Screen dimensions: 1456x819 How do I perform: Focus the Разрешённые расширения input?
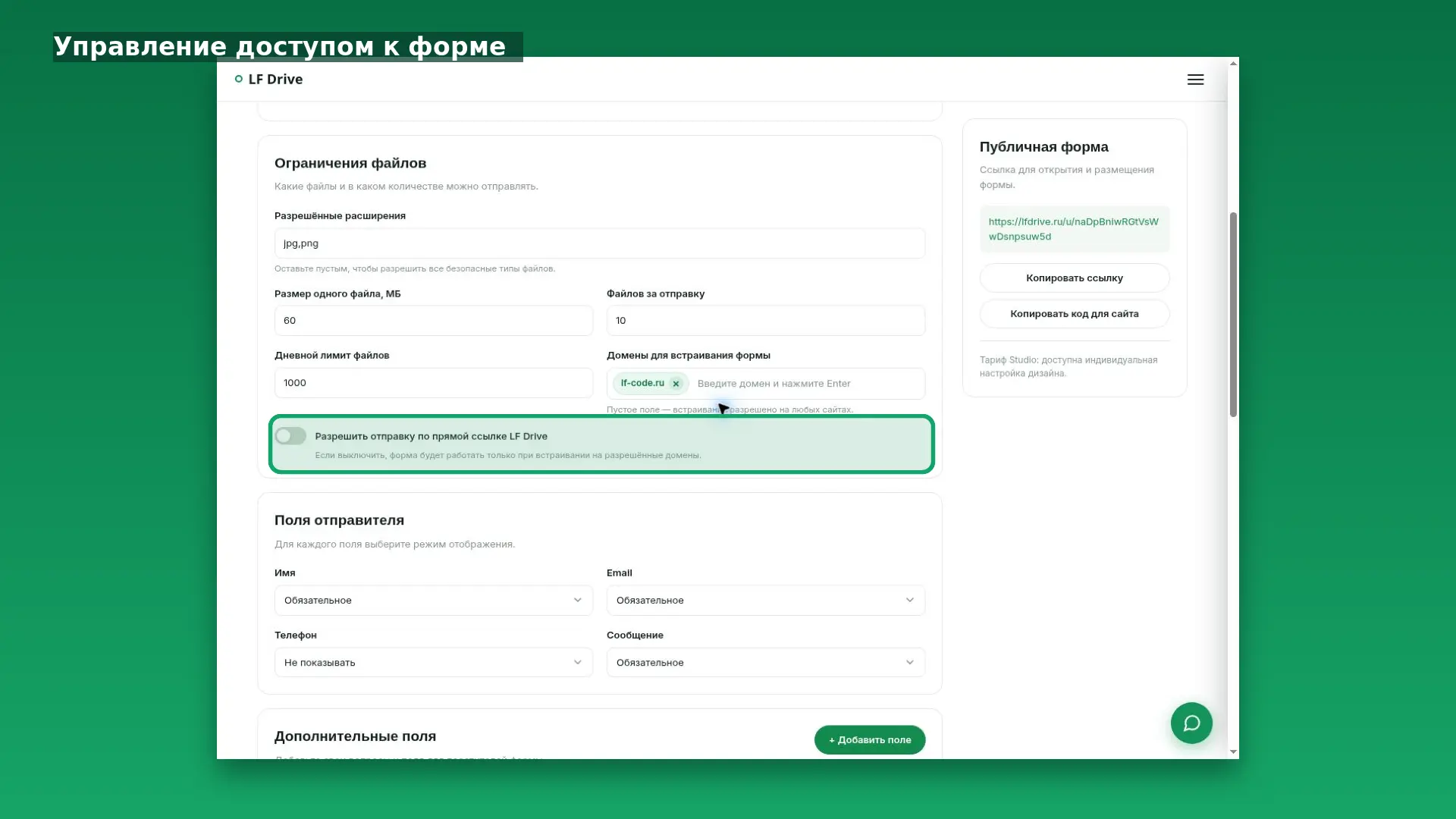tap(599, 243)
